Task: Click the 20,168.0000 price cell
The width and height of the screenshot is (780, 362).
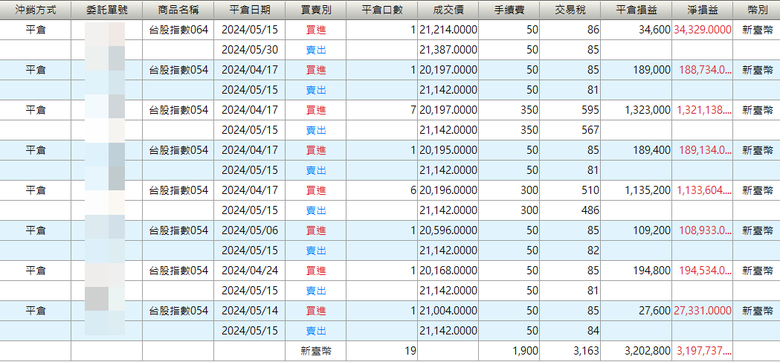Action: (x=448, y=271)
